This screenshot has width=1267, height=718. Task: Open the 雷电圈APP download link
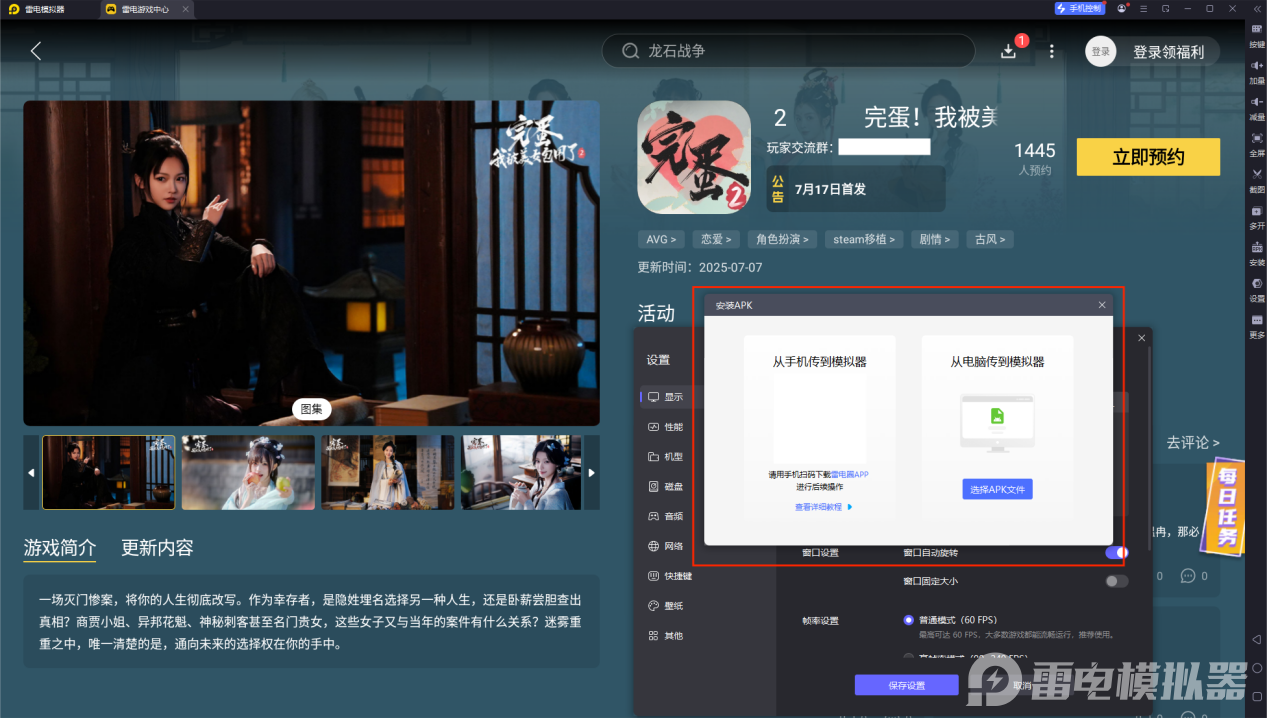(849, 474)
